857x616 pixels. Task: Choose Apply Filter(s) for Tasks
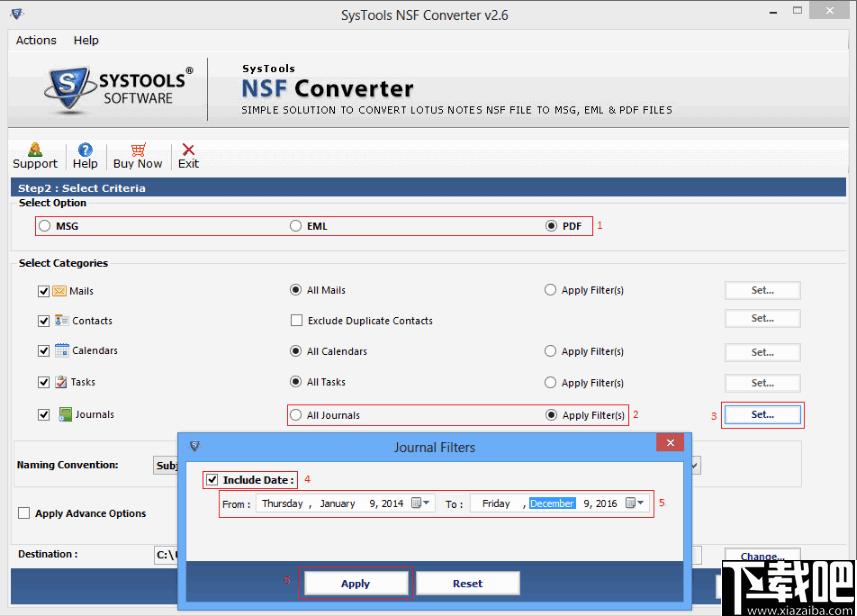[550, 382]
